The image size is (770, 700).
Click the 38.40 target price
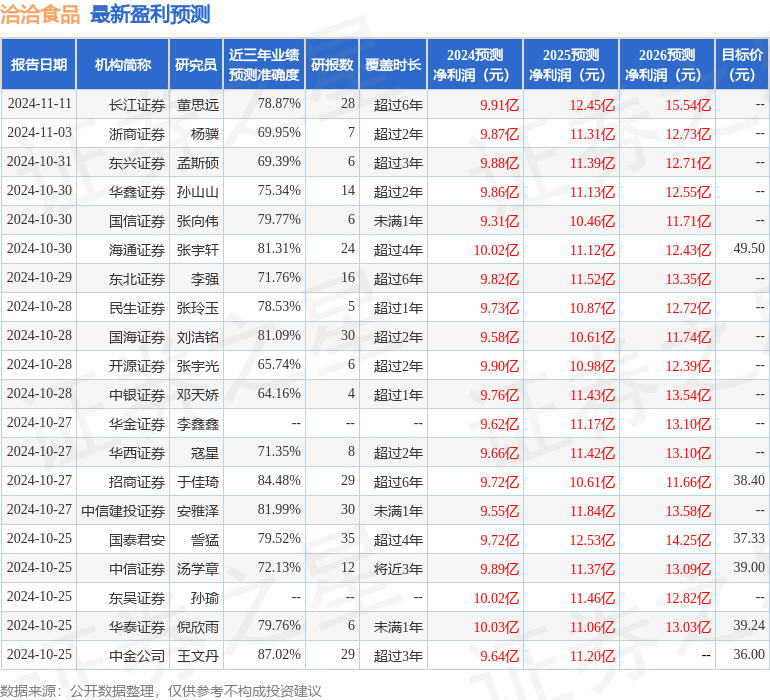pyautogui.click(x=749, y=480)
